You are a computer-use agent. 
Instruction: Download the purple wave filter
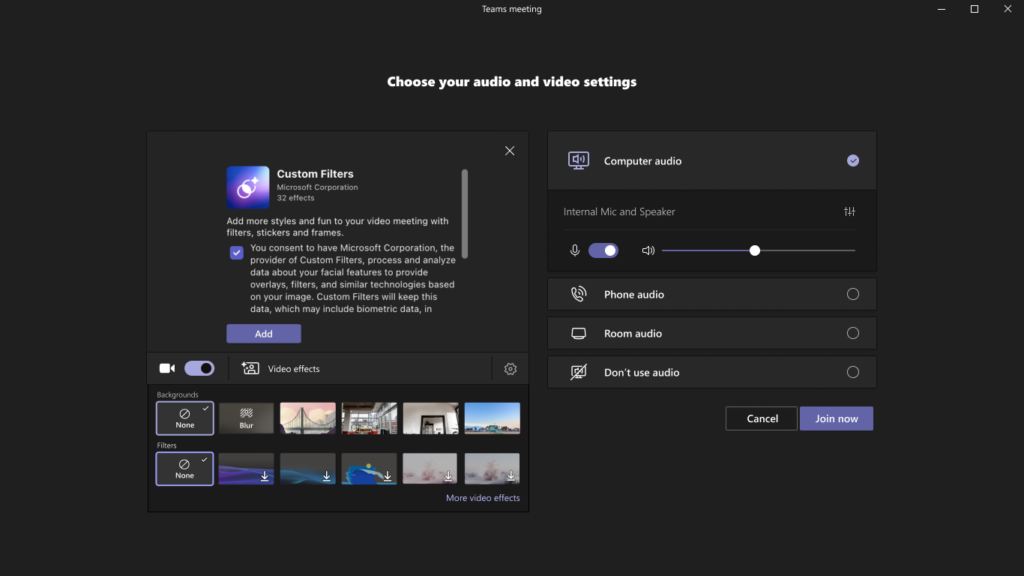(x=246, y=469)
